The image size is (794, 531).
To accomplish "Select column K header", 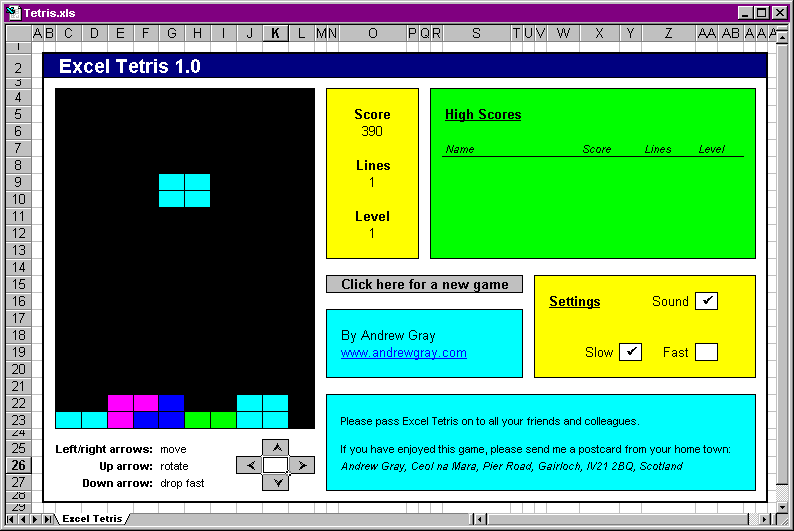I will click(275, 33).
